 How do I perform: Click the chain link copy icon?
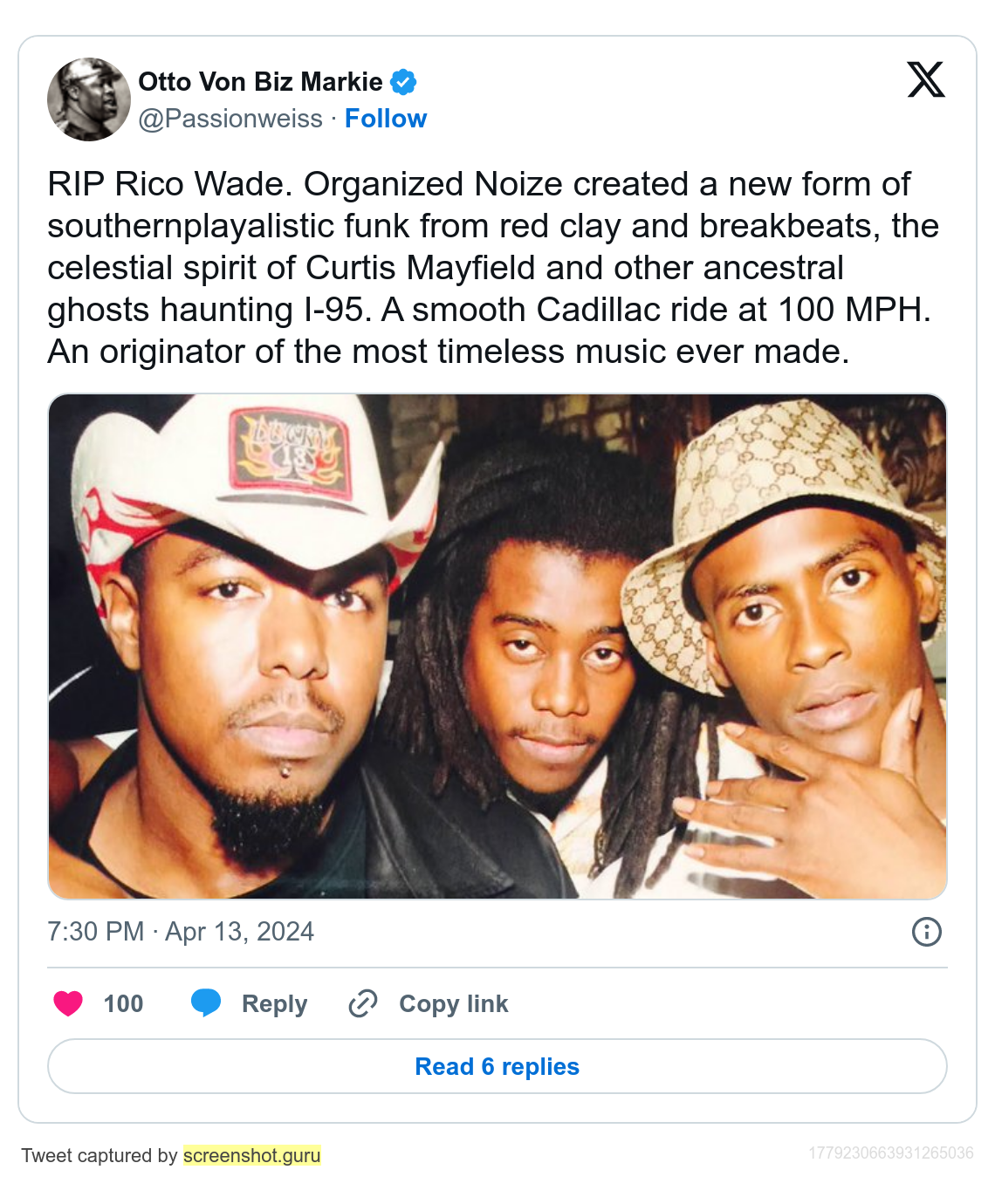pos(363,1003)
